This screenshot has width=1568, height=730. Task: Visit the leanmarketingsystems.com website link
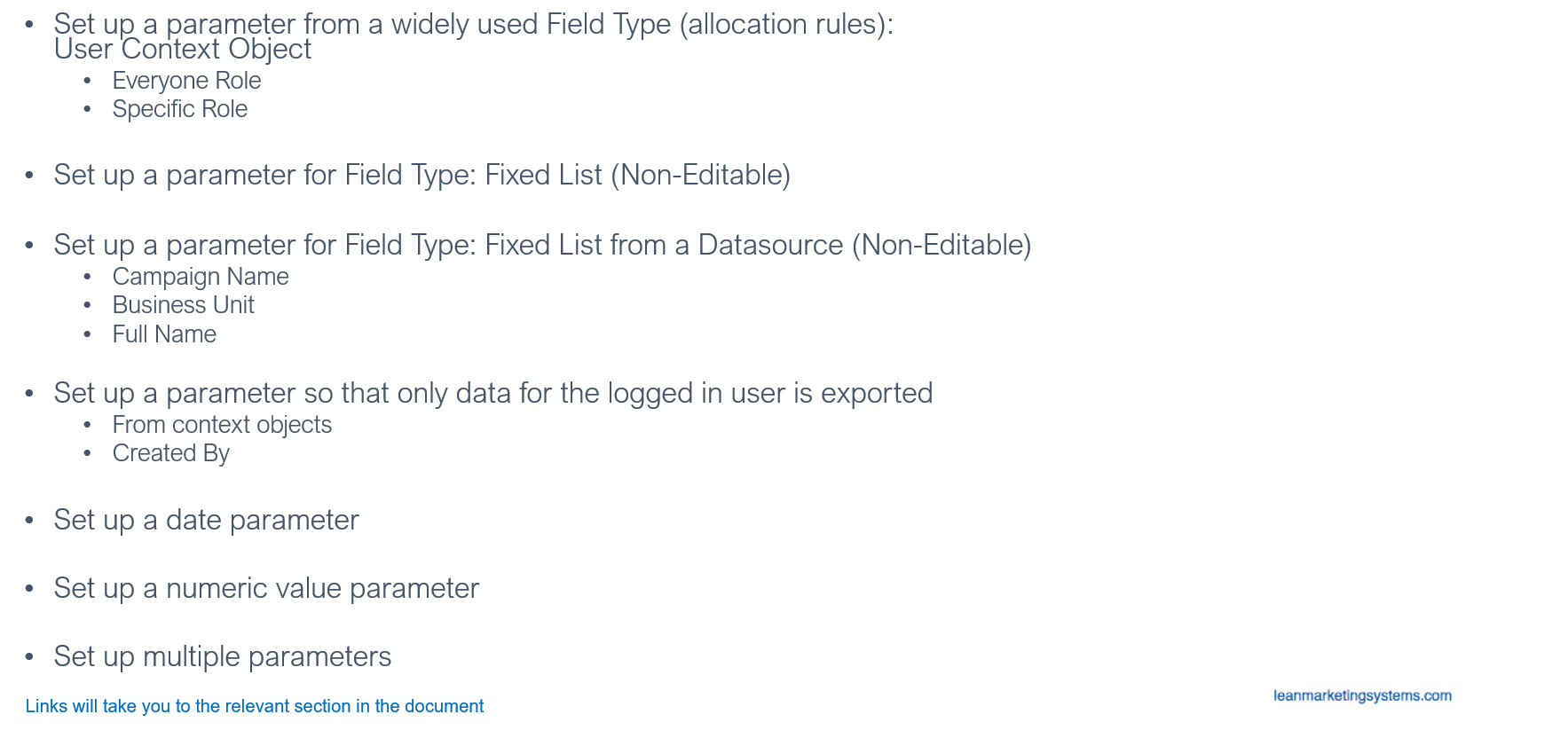click(1362, 695)
